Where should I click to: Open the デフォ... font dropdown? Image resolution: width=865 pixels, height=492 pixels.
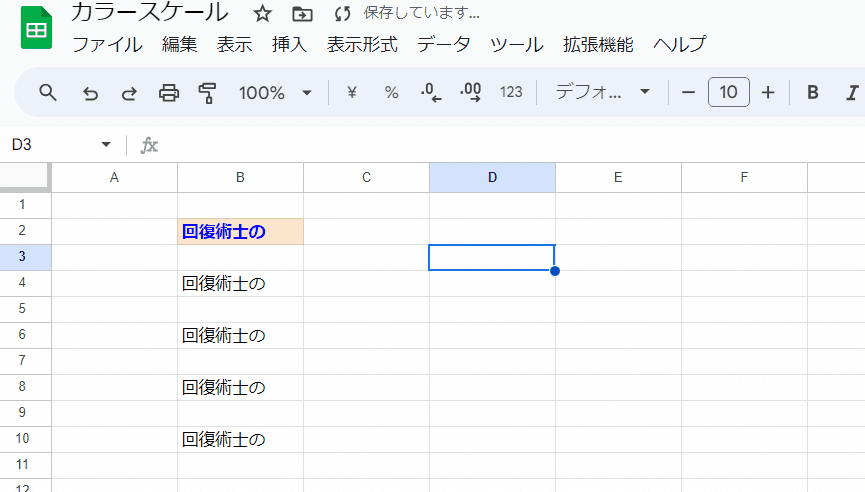(x=602, y=92)
